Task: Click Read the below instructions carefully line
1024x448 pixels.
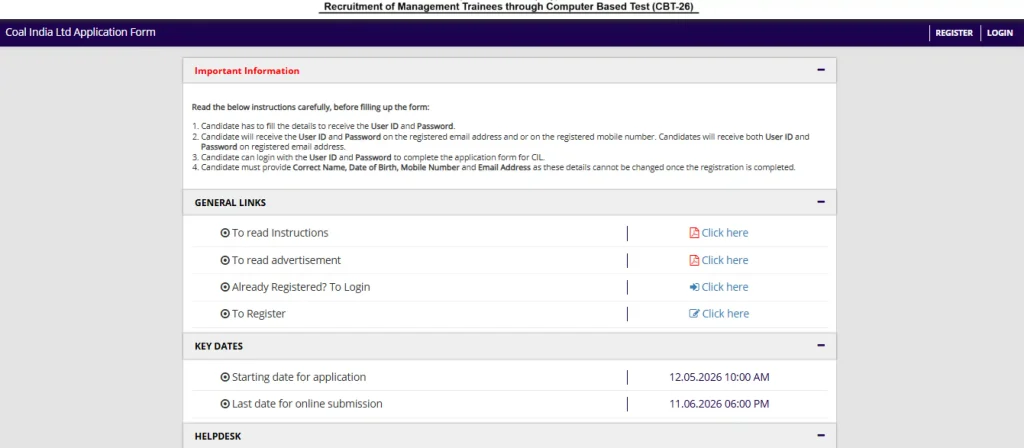Action: (x=311, y=106)
